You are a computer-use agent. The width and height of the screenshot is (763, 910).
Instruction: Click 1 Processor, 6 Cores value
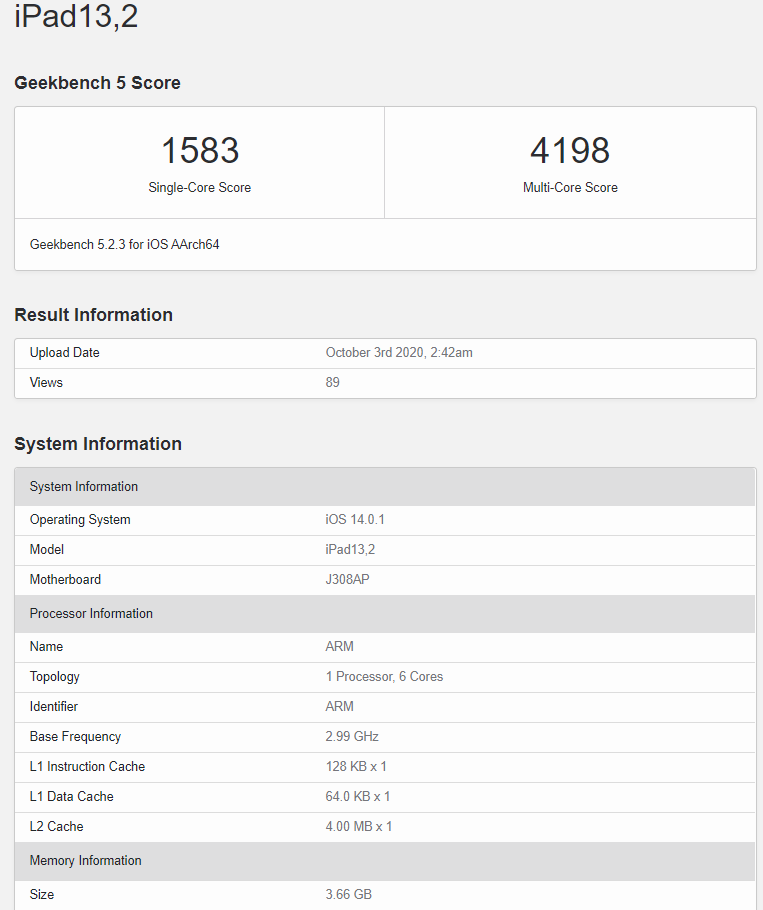point(384,677)
